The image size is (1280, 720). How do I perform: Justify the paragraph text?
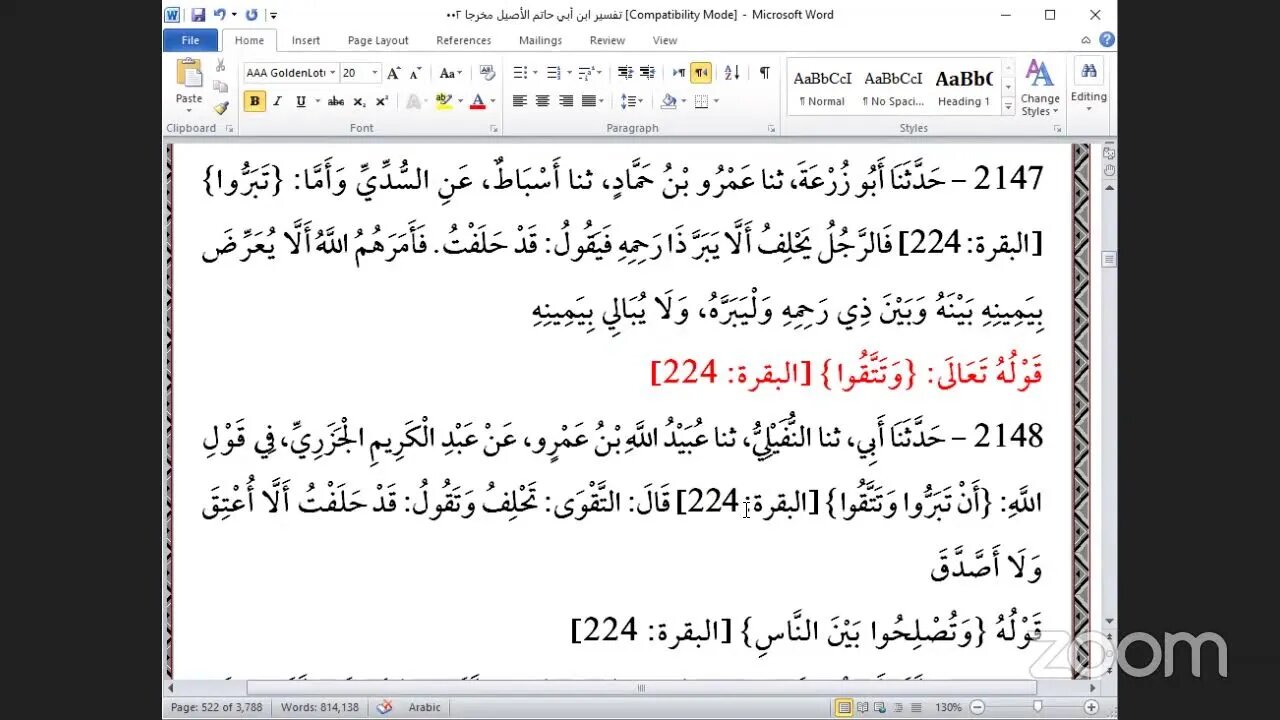coord(590,101)
